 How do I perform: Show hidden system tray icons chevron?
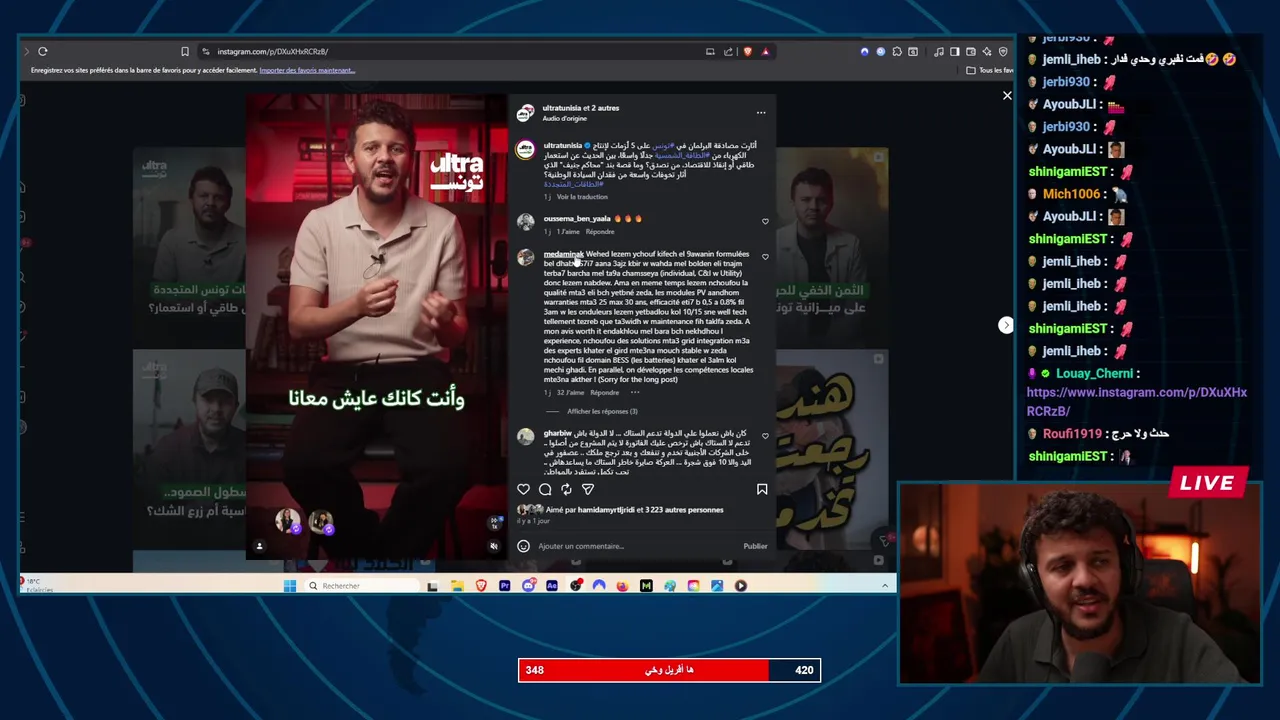(x=884, y=586)
